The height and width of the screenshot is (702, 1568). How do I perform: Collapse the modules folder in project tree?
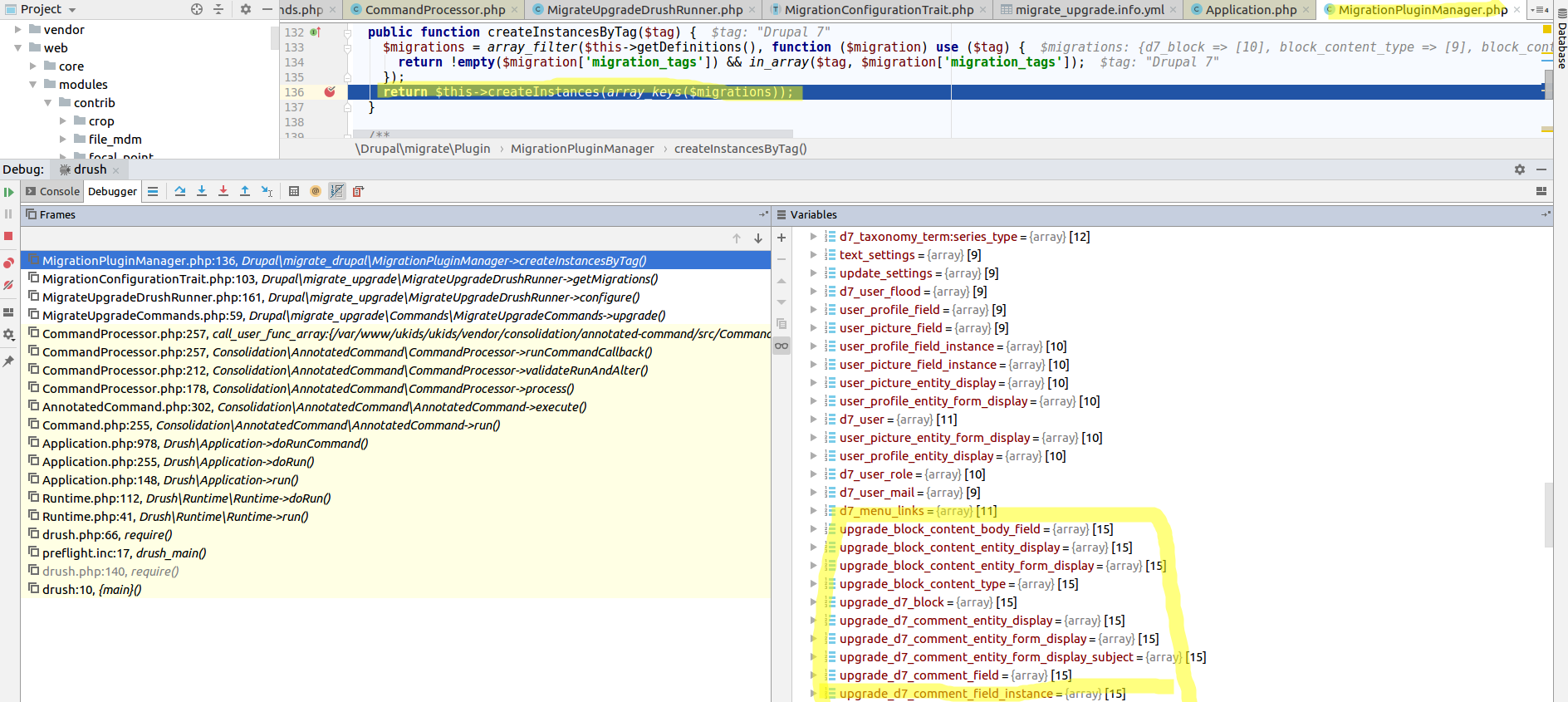pos(33,85)
